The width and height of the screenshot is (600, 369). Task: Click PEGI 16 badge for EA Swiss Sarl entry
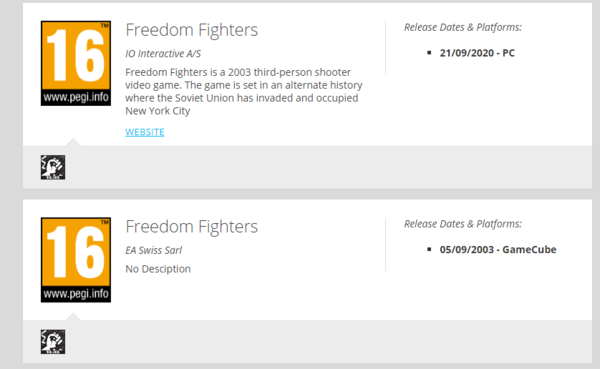(76, 260)
